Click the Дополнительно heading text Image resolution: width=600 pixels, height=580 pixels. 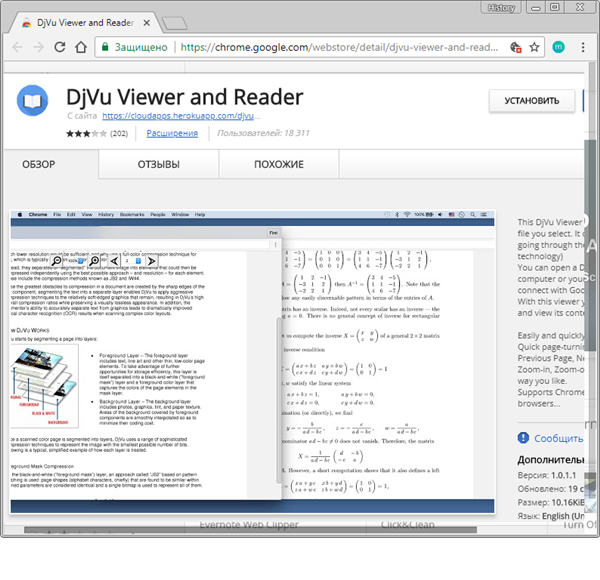coord(551,459)
